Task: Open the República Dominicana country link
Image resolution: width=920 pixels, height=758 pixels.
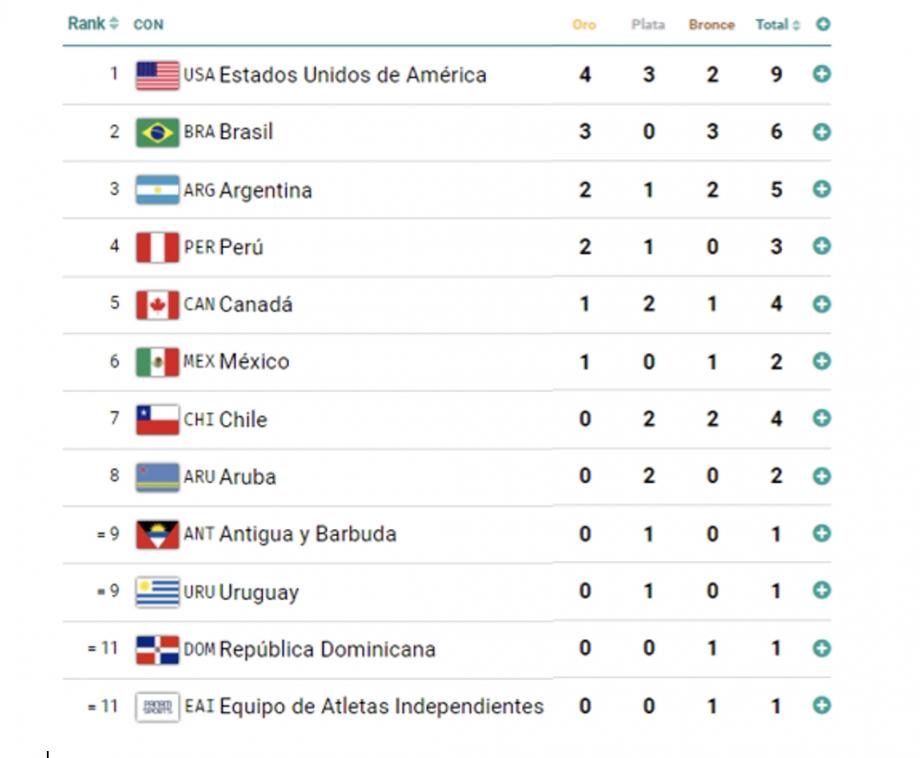Action: [327, 649]
